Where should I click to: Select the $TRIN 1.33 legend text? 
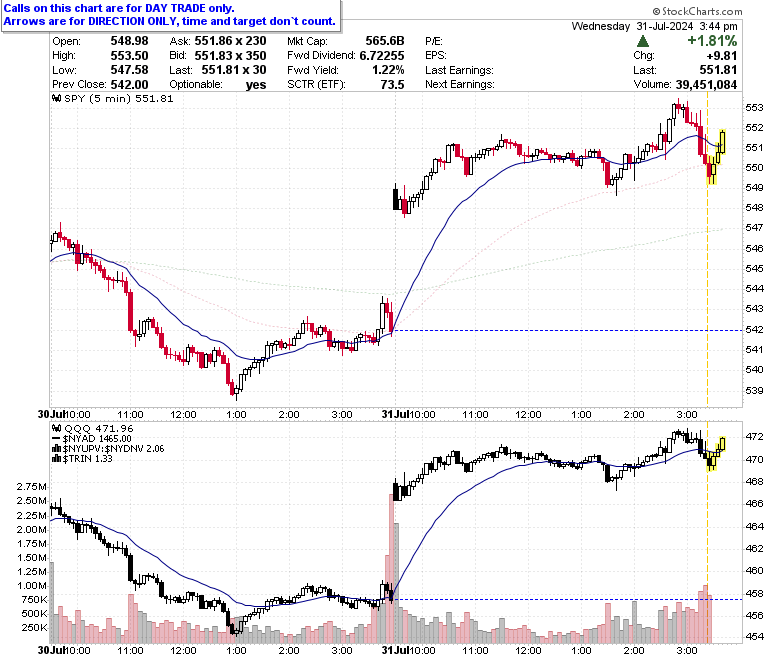[x=88, y=459]
